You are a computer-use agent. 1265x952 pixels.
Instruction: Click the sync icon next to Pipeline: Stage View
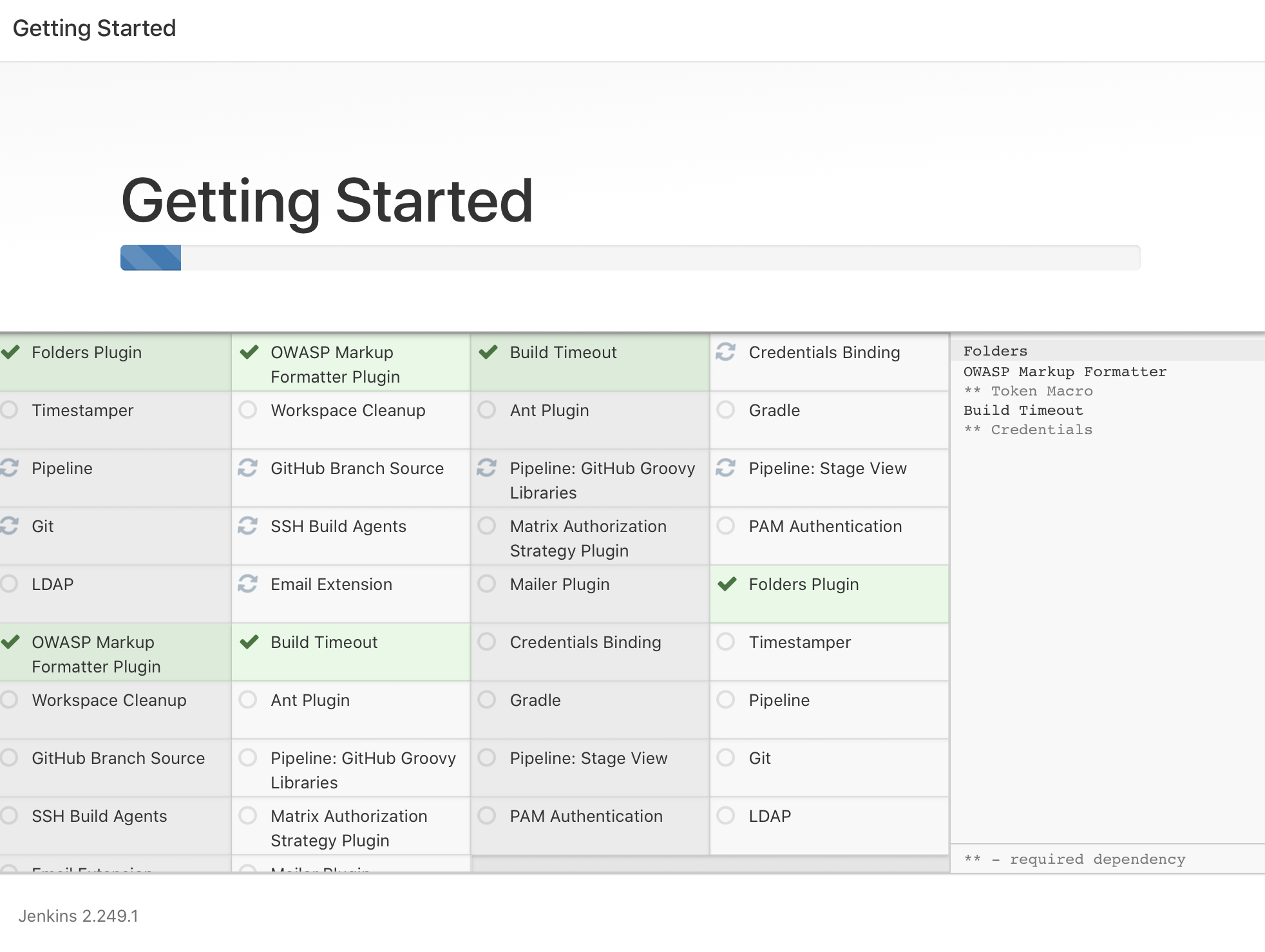pos(725,468)
